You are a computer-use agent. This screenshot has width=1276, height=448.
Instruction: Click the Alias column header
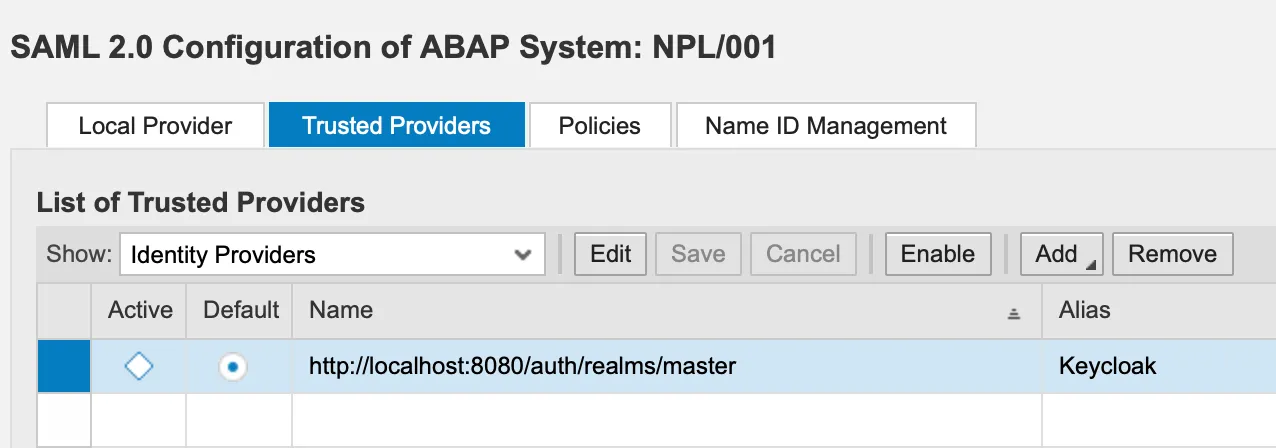pyautogui.click(x=1085, y=311)
